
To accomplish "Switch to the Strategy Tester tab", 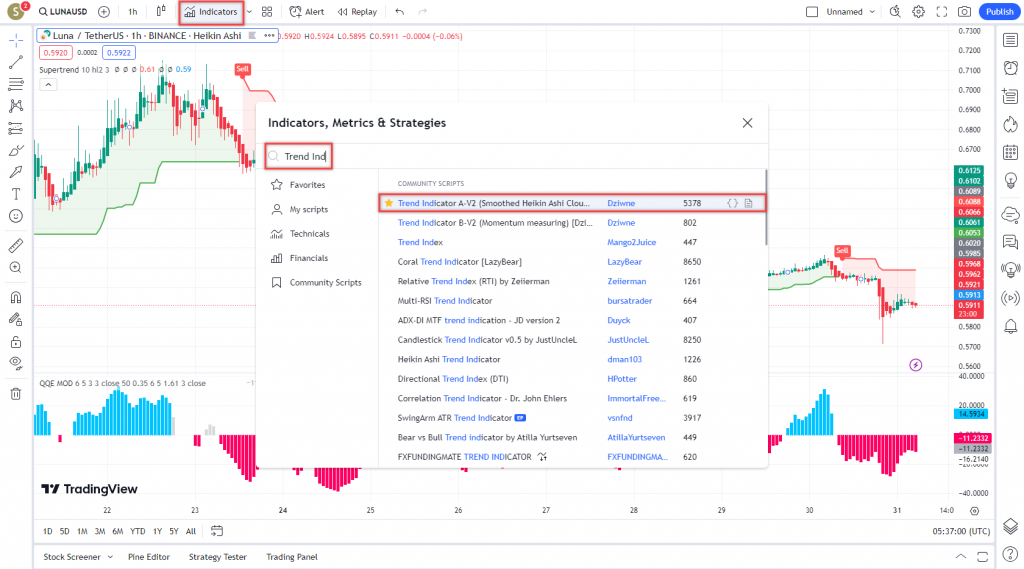I will (x=217, y=557).
